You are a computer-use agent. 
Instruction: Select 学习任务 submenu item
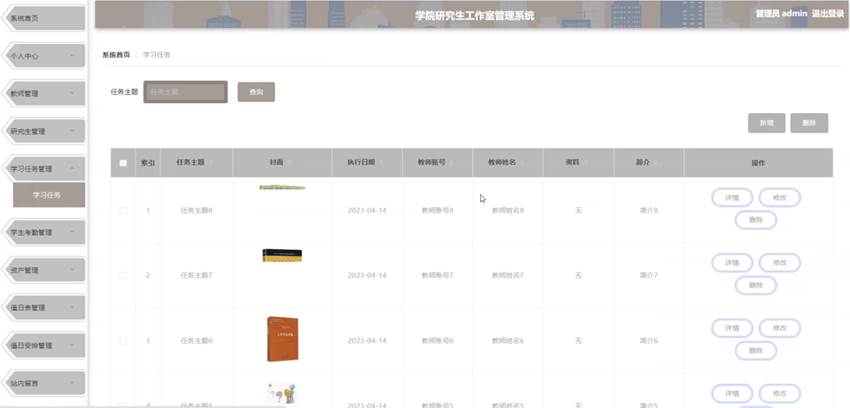pos(47,195)
